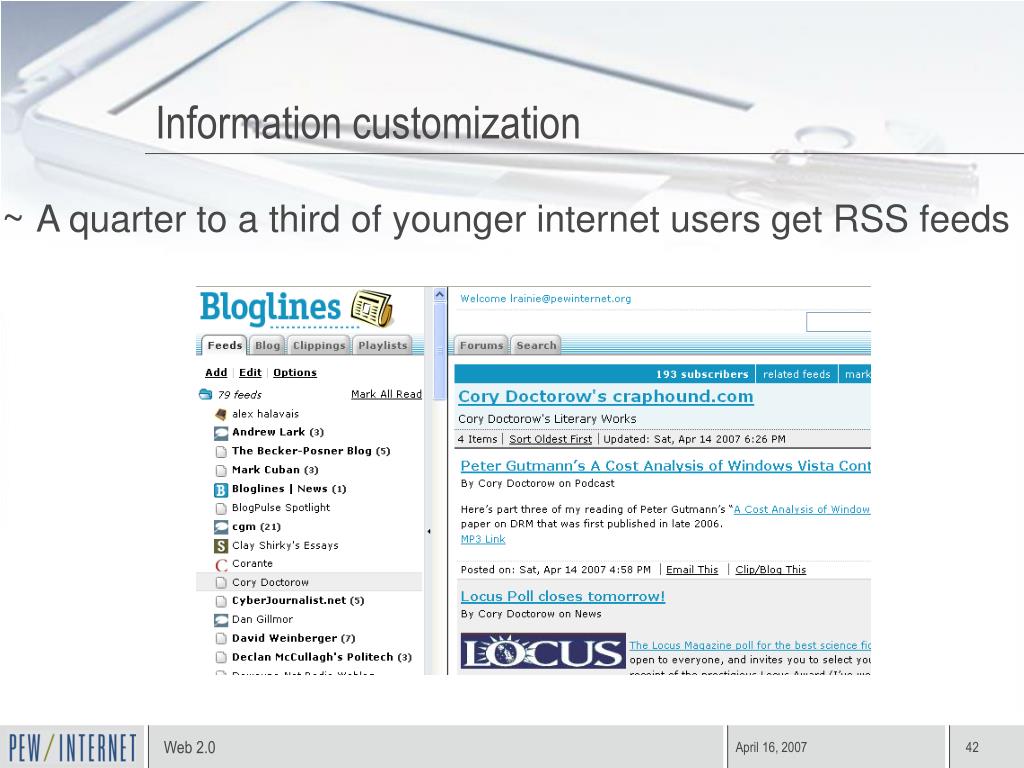Click the Bloglines News 'B' icon
Viewport: 1024px width, 768px height.
coord(221,489)
